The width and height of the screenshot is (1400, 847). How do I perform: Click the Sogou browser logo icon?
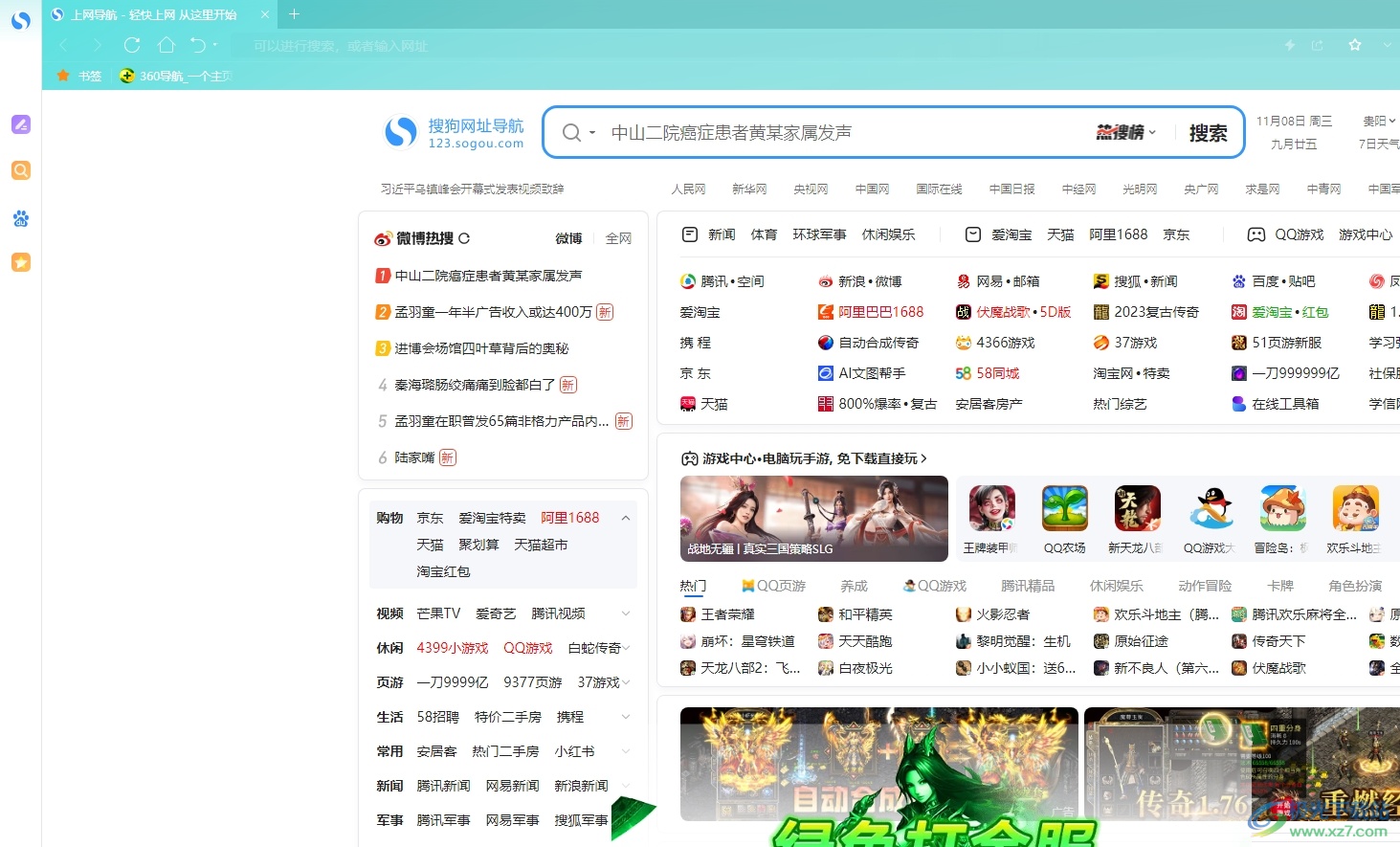[x=20, y=20]
